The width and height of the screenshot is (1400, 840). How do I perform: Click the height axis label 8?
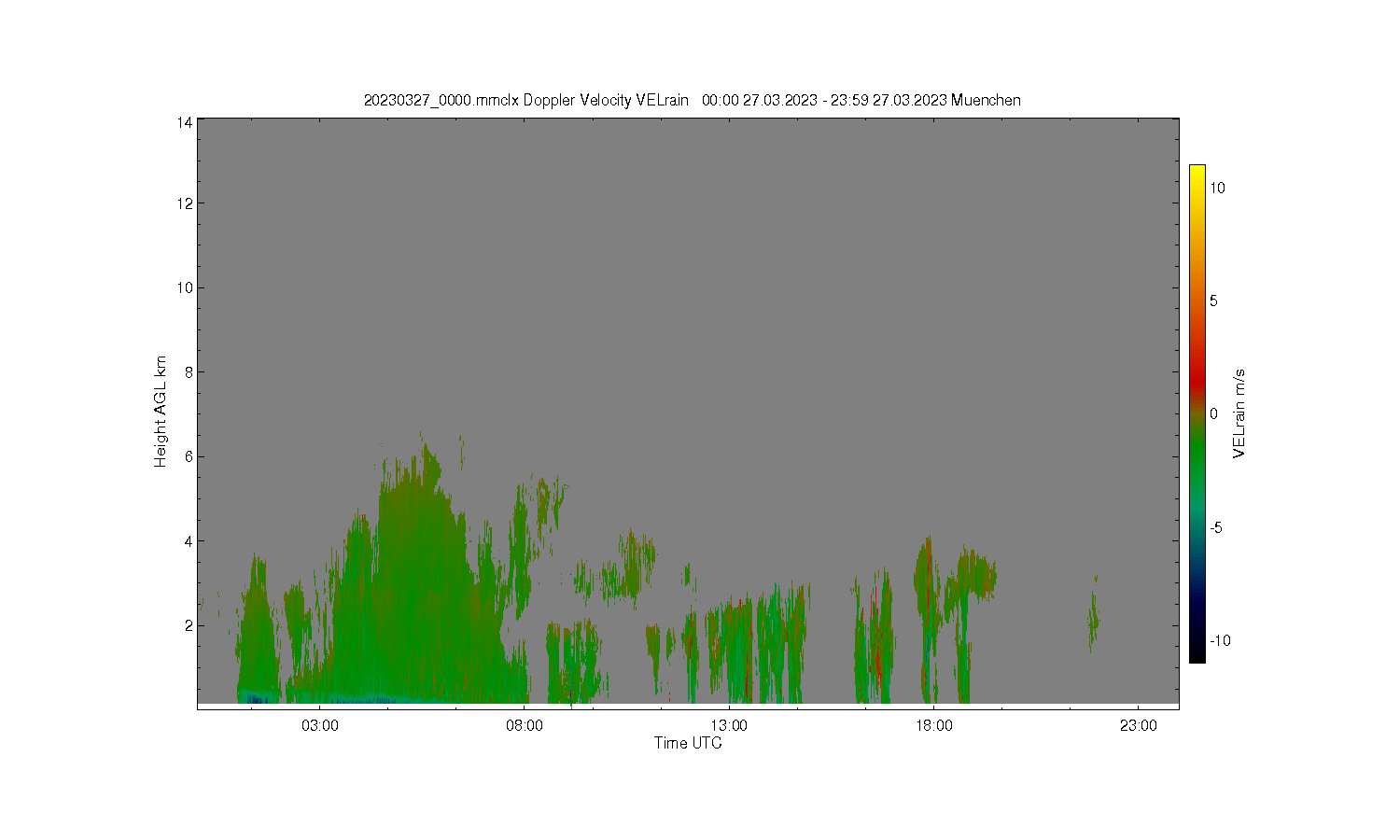tap(188, 372)
